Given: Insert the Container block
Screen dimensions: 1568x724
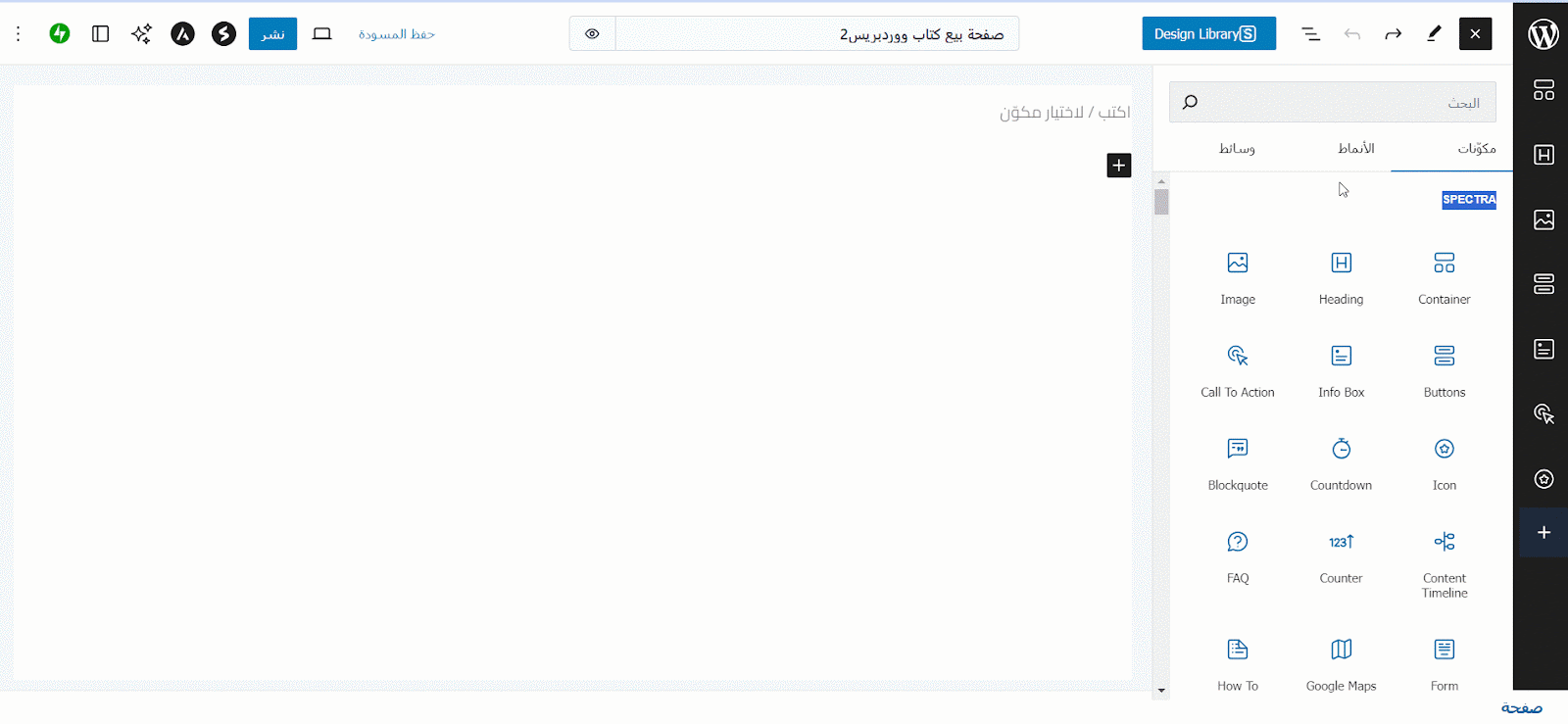Looking at the screenshot, I should coord(1444,276).
